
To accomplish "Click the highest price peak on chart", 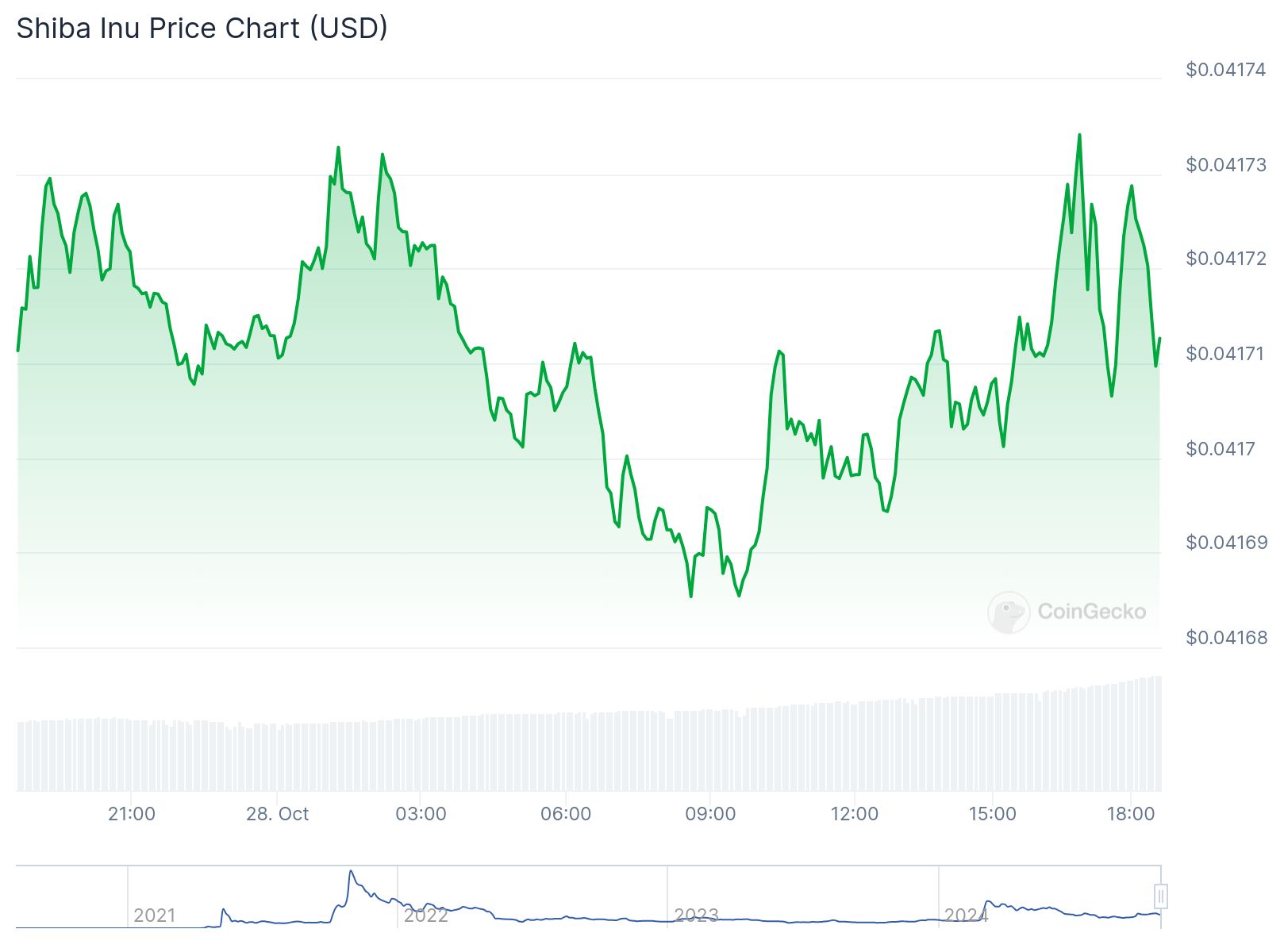I will pos(1079,136).
